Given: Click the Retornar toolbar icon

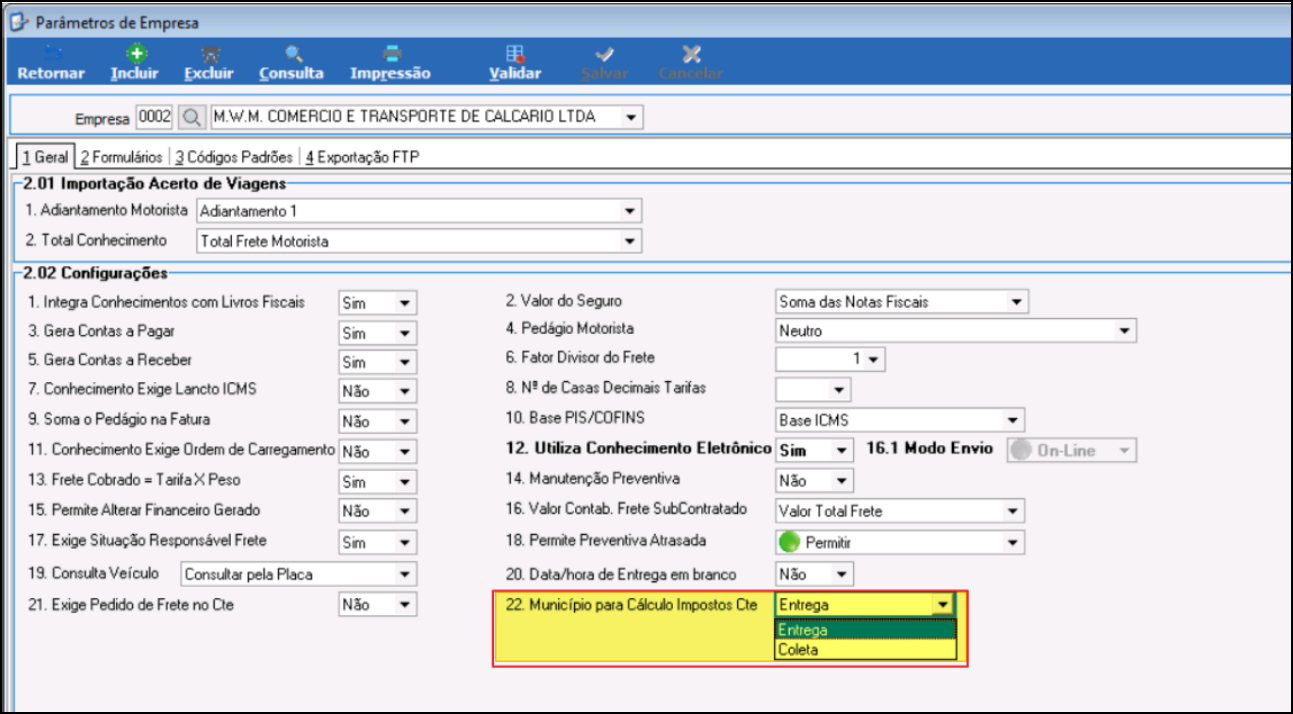Looking at the screenshot, I should coord(50,54).
